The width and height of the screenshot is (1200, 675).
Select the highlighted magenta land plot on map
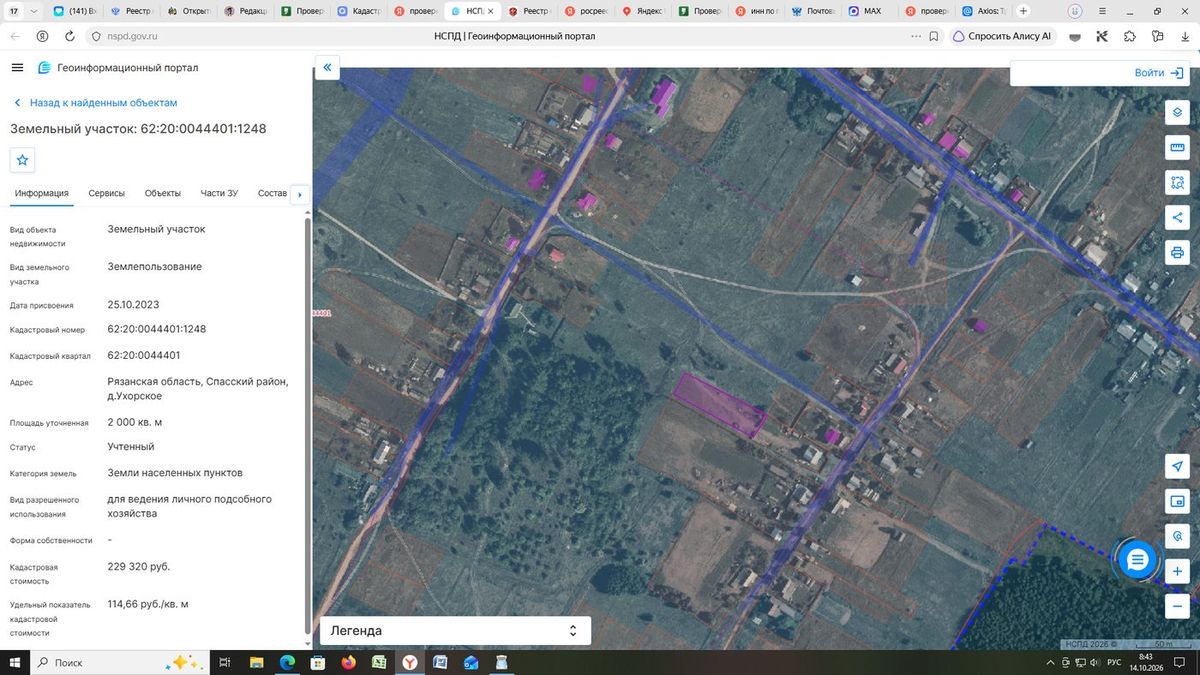click(719, 405)
